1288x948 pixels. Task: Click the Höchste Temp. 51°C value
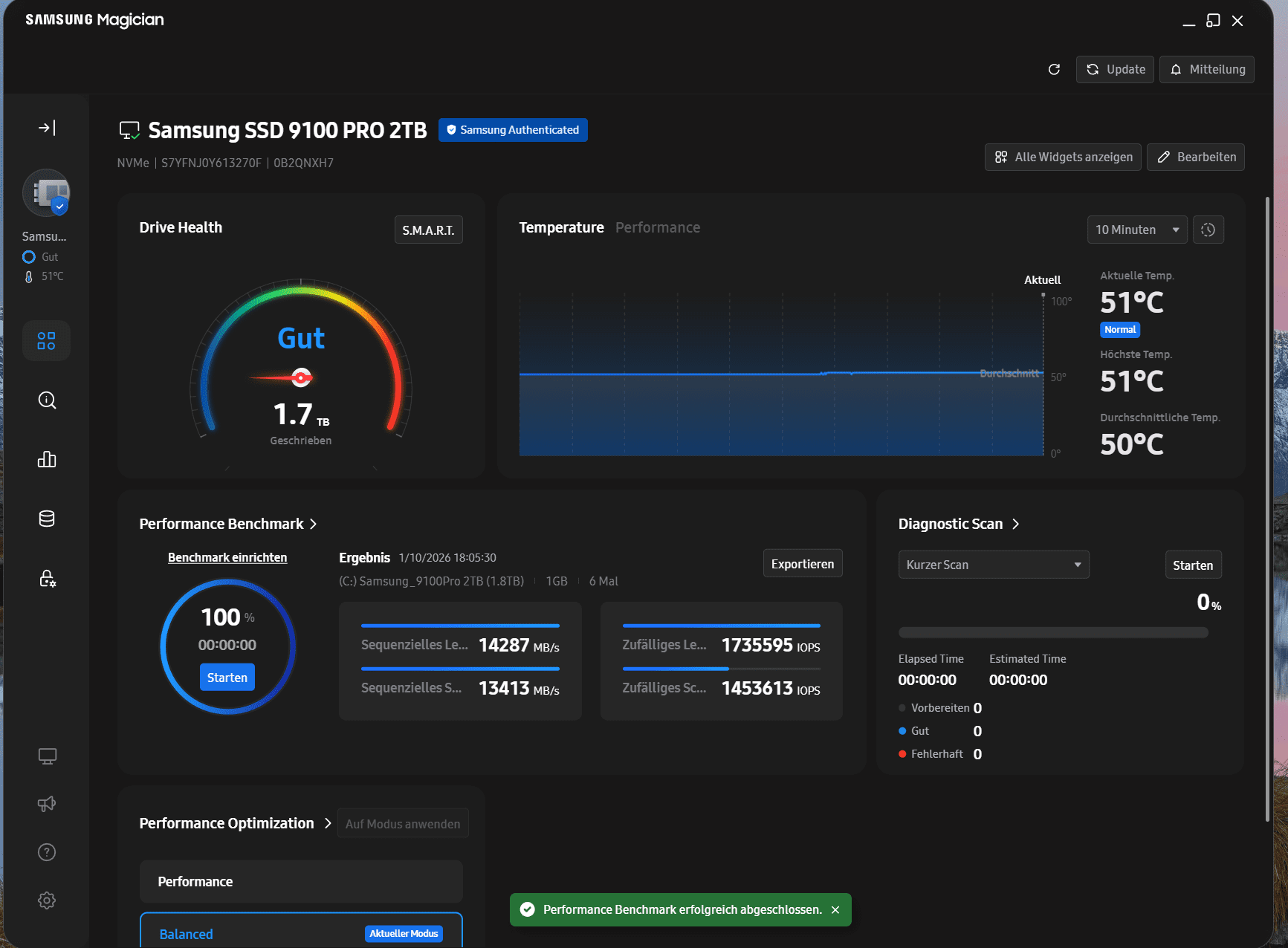tap(1132, 381)
